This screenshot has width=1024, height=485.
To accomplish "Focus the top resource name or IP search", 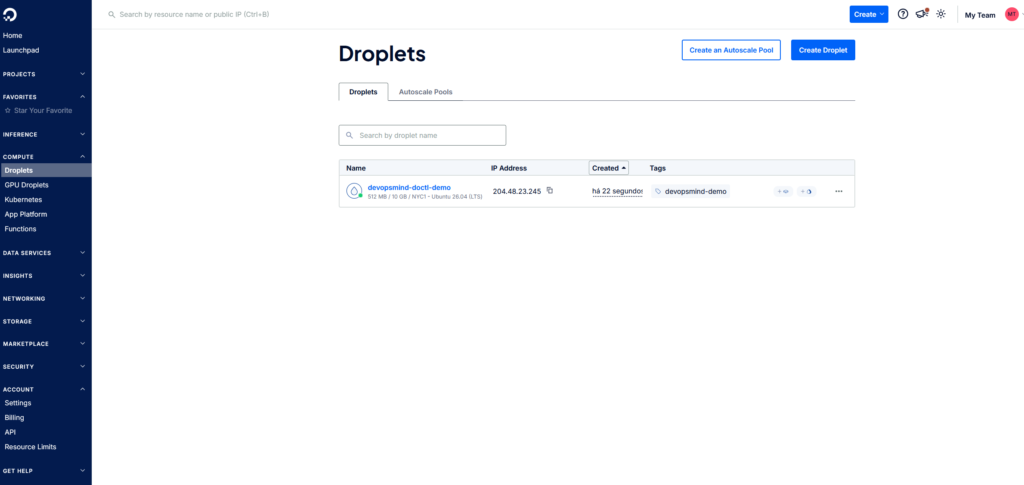I will click(194, 14).
